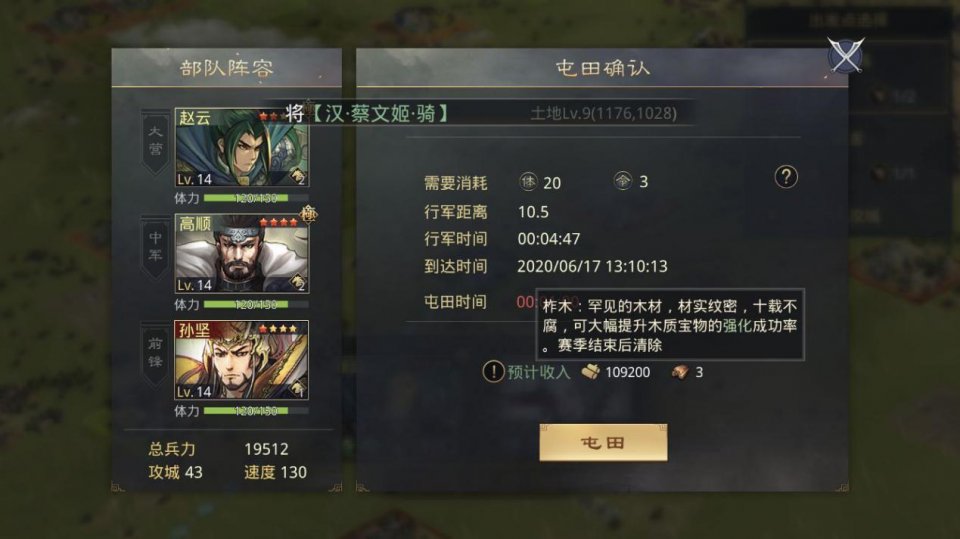Click the 極 badge on 高顺's card
This screenshot has height=539, width=960.
309,214
